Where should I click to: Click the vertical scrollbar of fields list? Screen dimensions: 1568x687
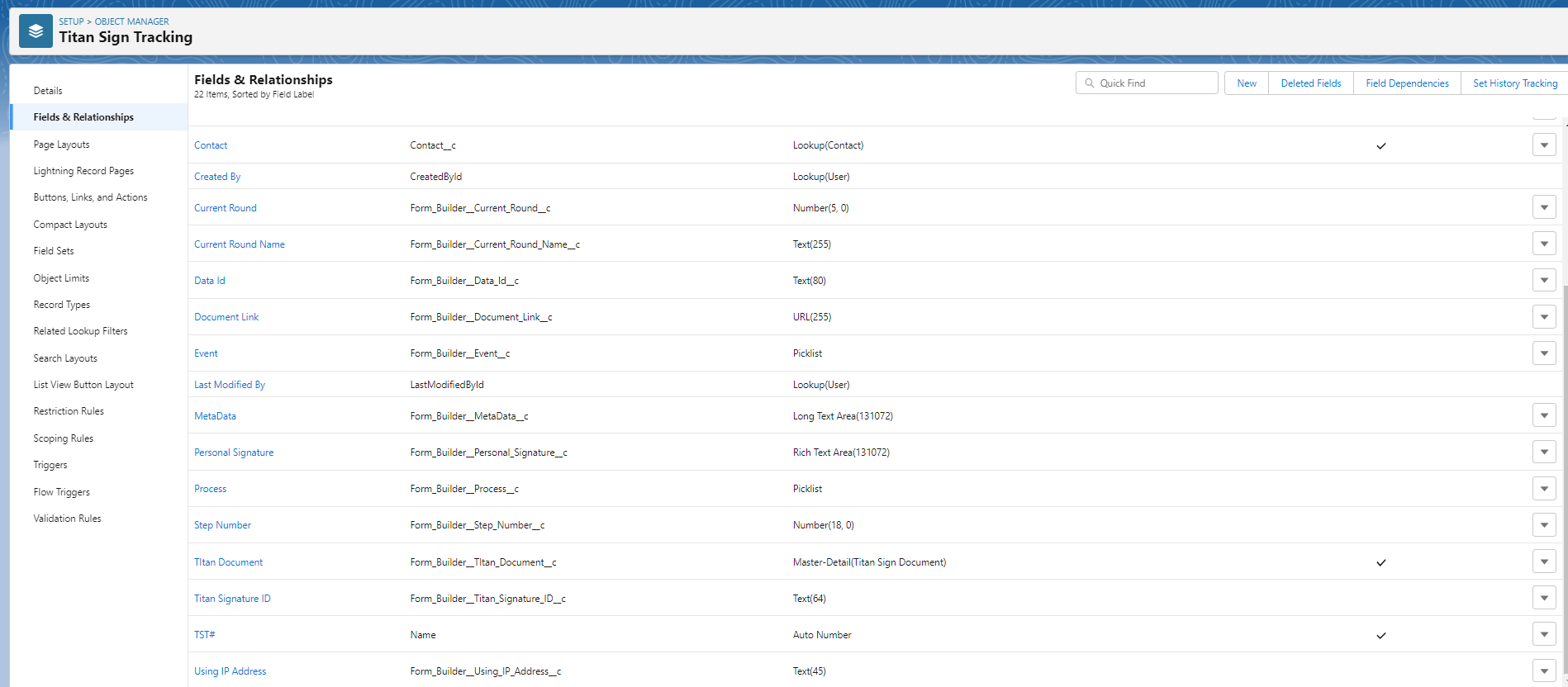(x=1565, y=479)
